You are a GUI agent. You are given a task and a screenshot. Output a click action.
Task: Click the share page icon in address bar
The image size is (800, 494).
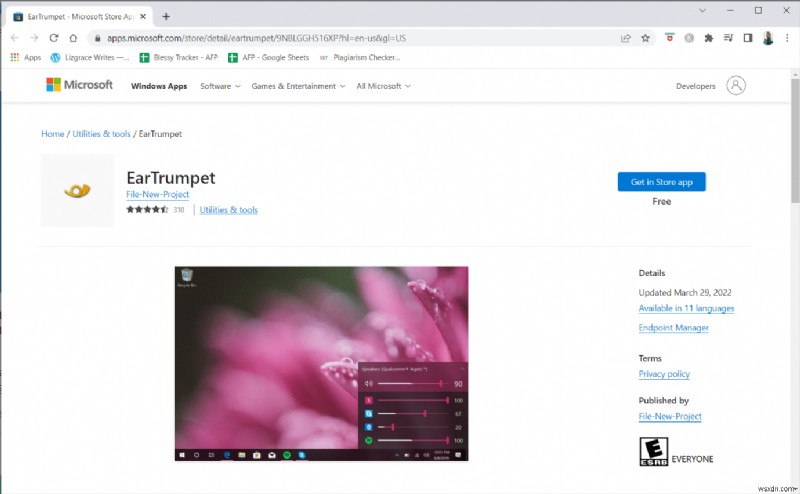(626, 38)
